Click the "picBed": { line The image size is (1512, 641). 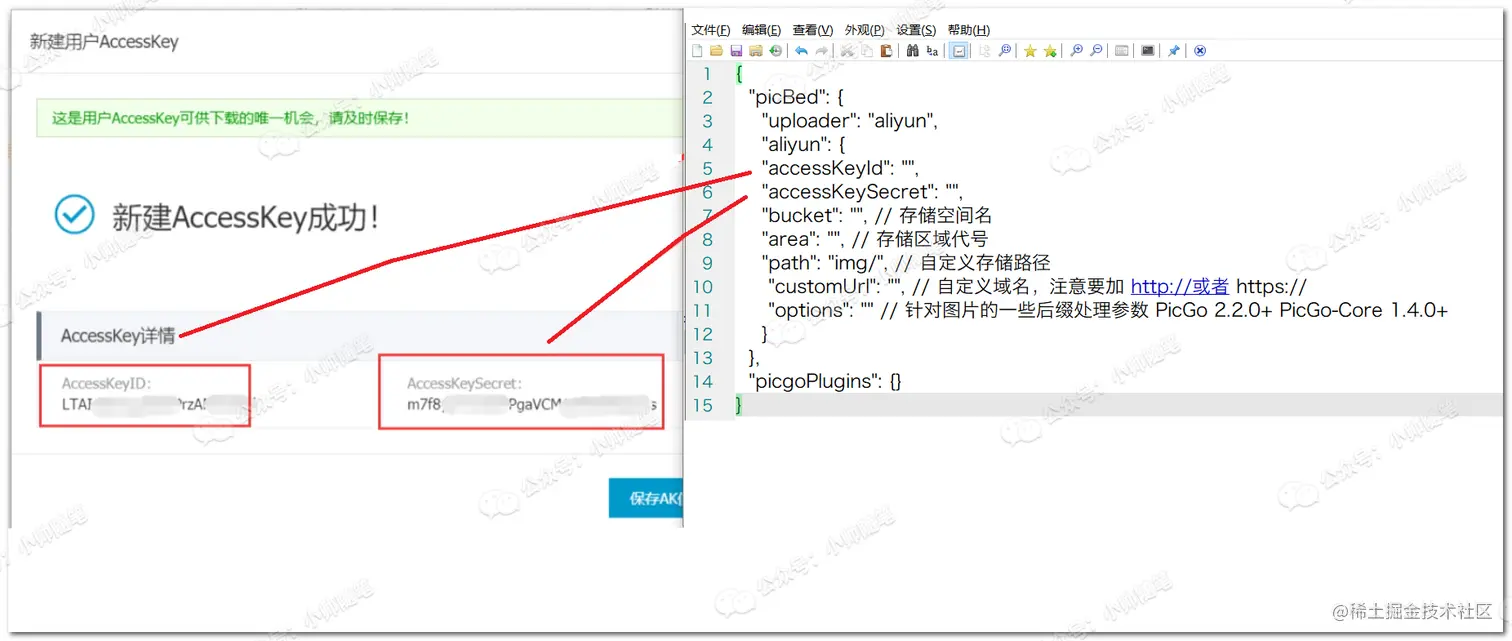tap(798, 97)
